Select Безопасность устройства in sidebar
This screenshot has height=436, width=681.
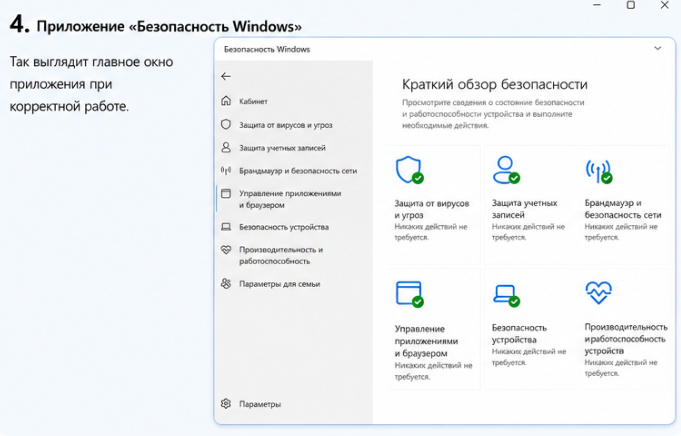click(x=284, y=227)
